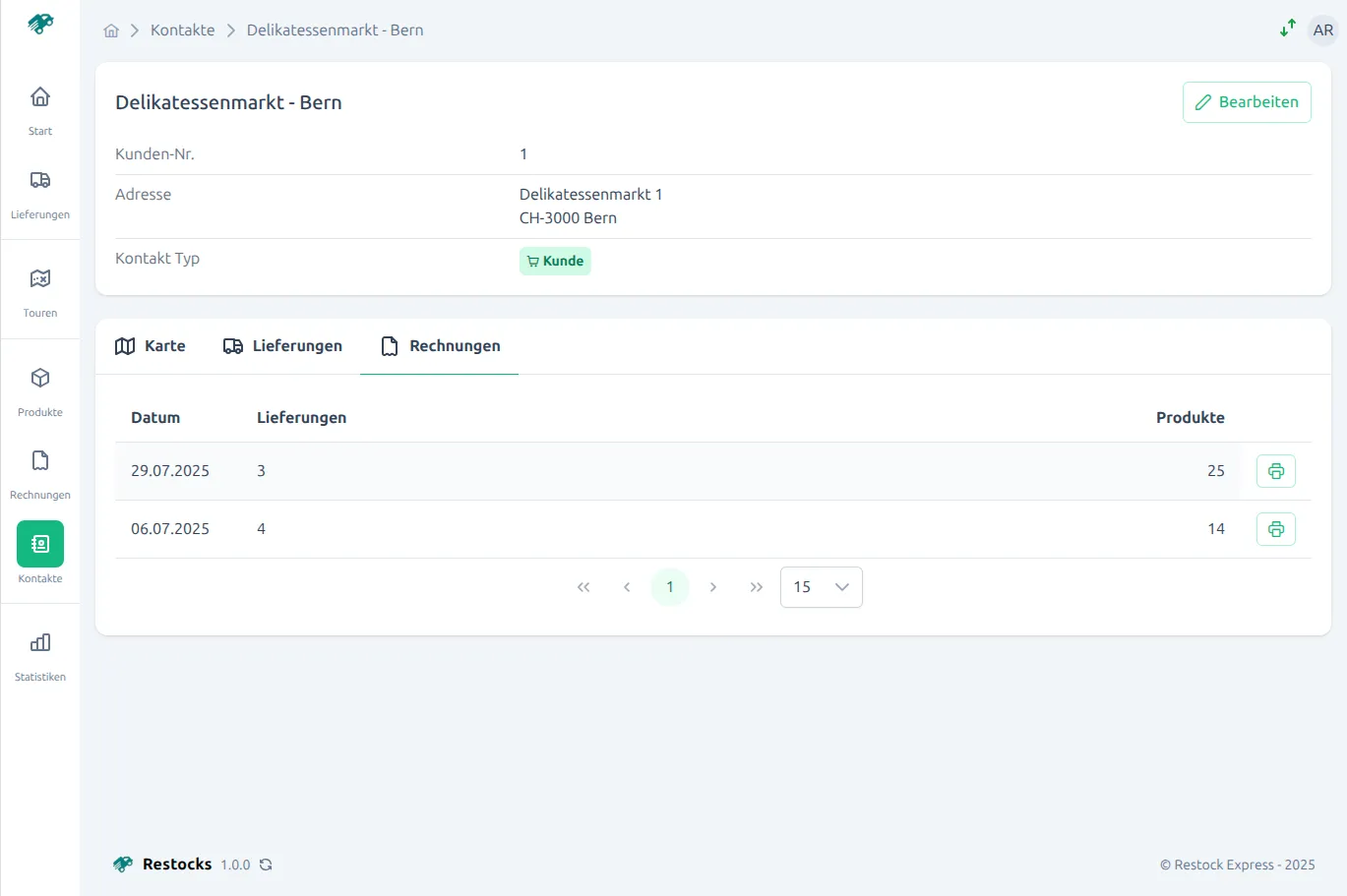Go to the next page of invoices

712,586
